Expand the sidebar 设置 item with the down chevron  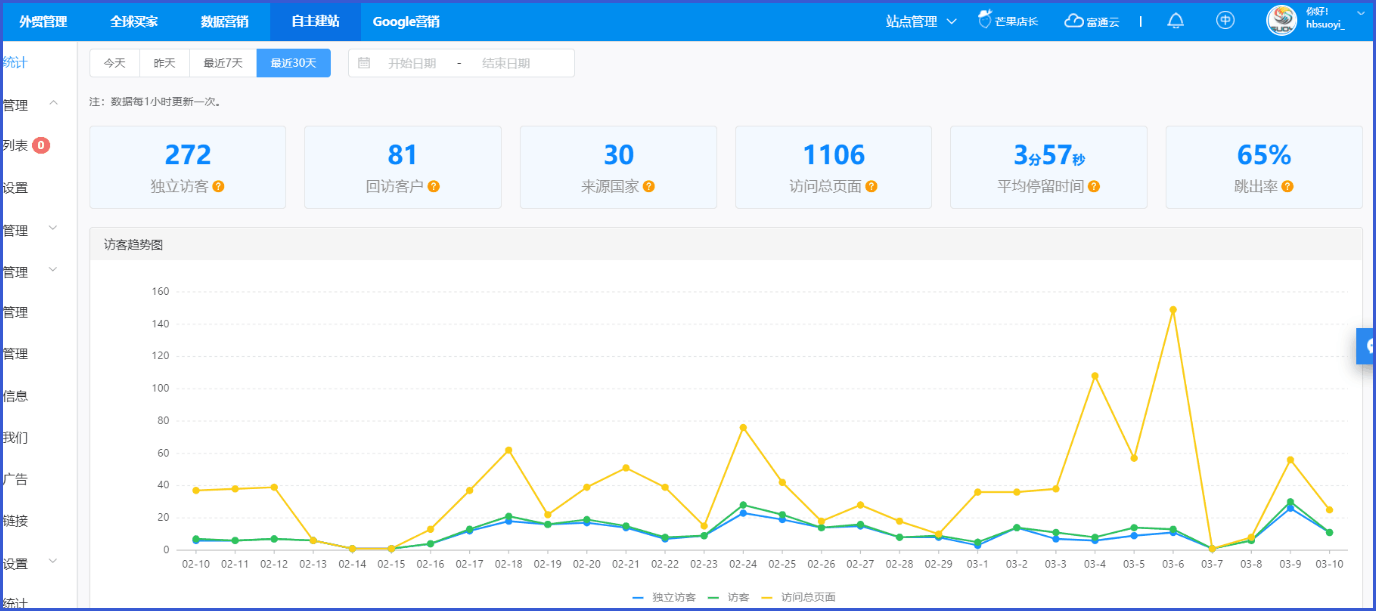pos(54,562)
